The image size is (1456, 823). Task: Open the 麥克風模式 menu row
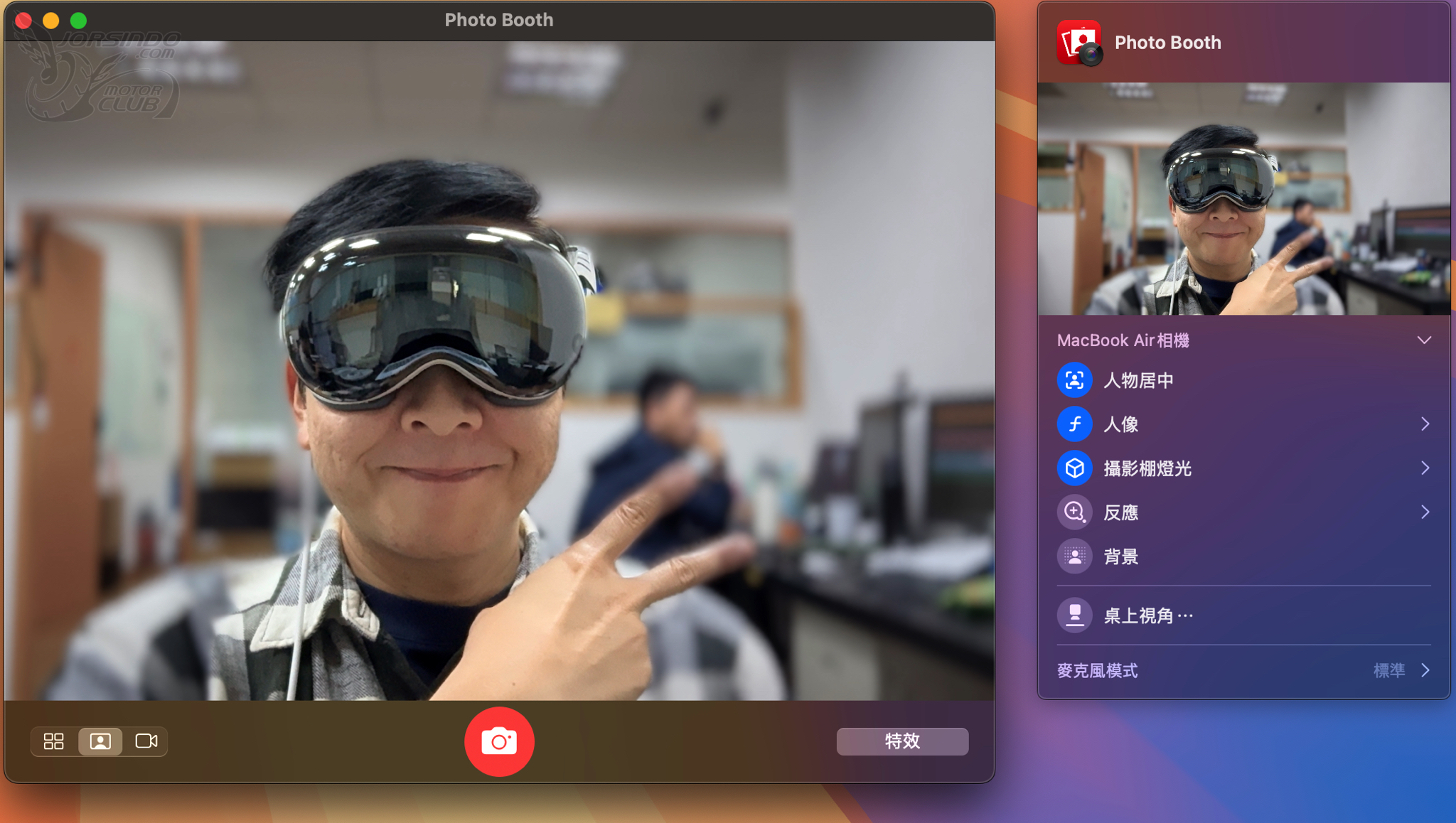(1243, 670)
